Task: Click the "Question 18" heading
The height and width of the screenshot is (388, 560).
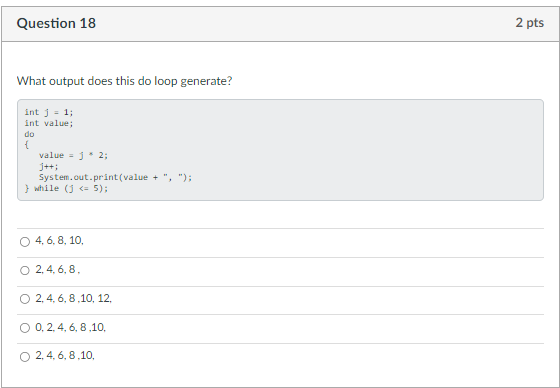Action: coord(56,23)
